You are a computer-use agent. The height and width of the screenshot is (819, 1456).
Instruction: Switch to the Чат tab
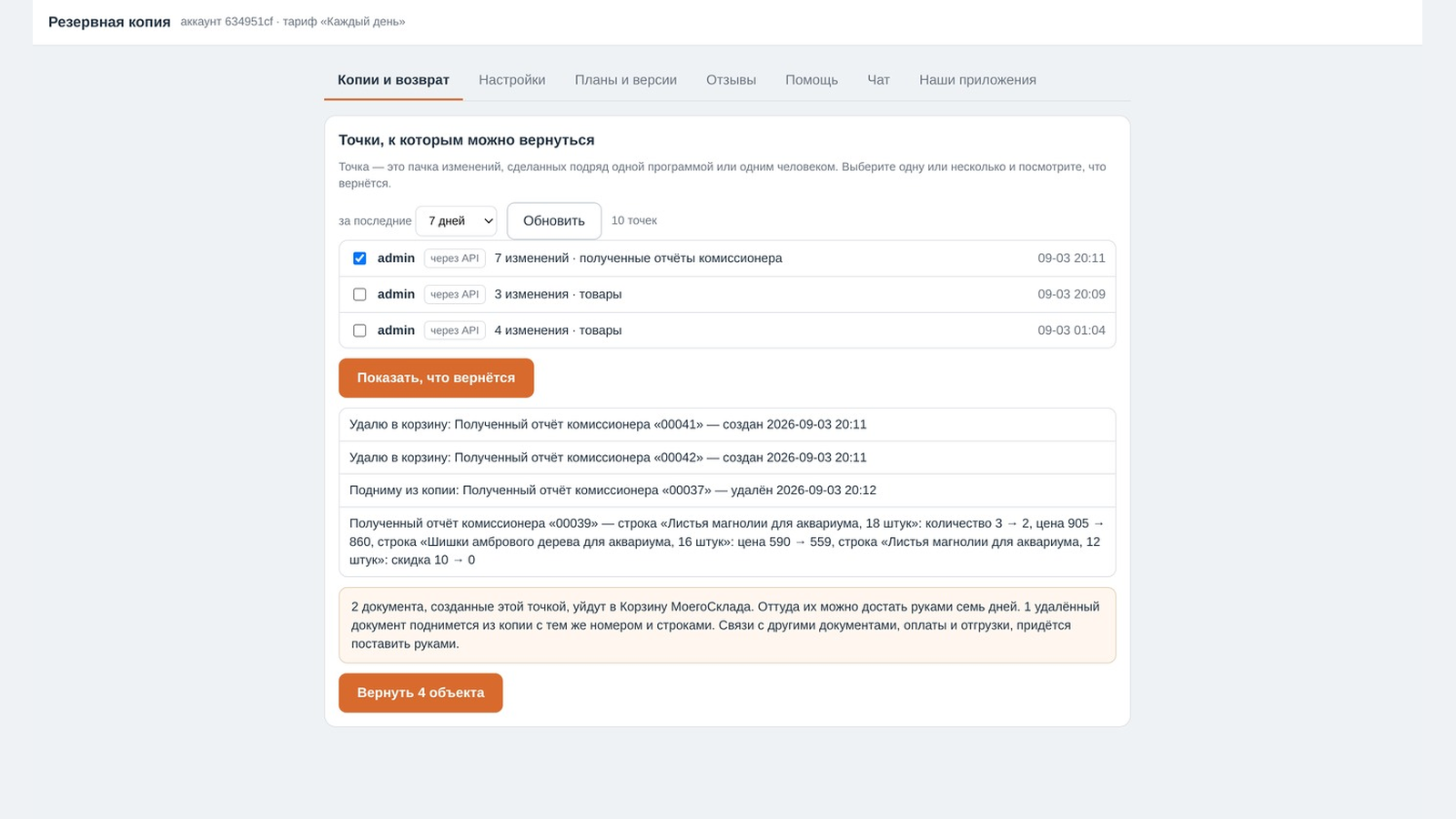(x=878, y=80)
